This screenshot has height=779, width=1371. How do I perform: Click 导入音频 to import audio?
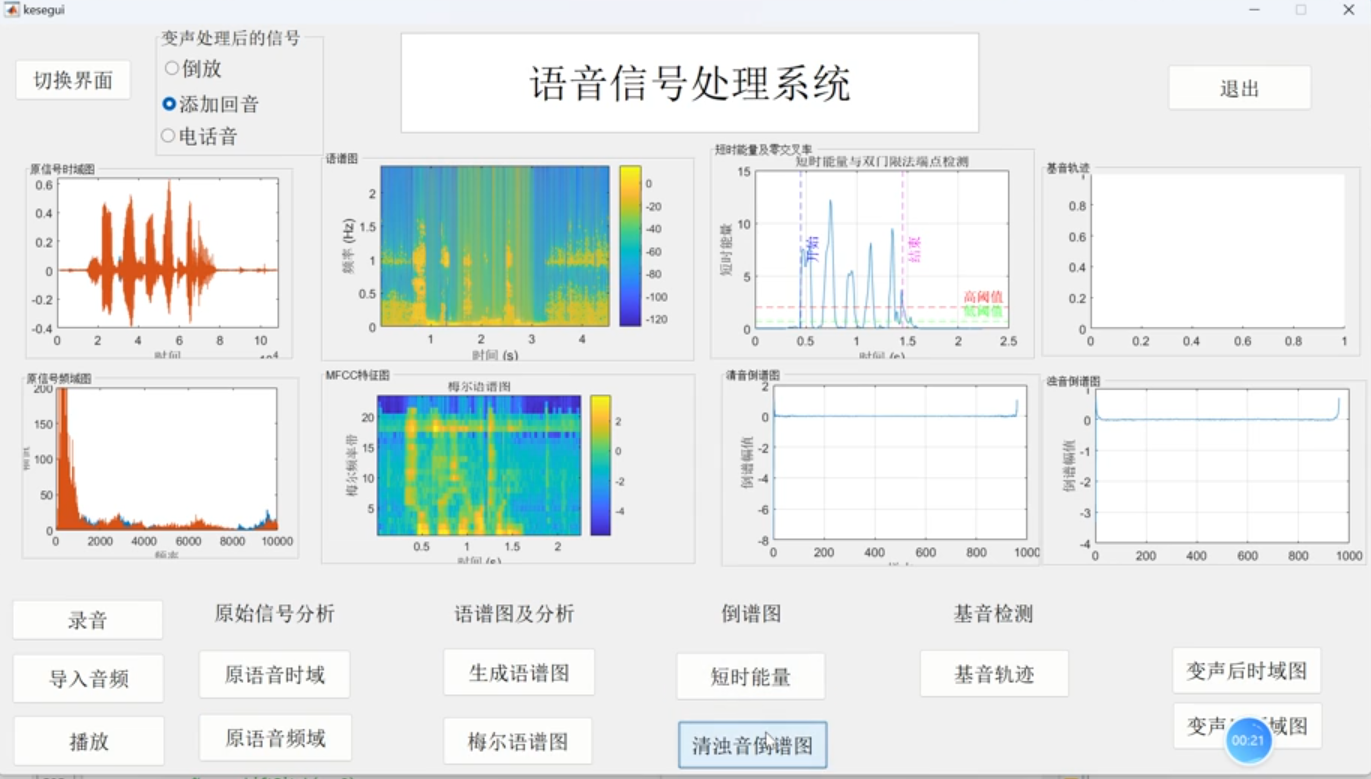coord(88,679)
